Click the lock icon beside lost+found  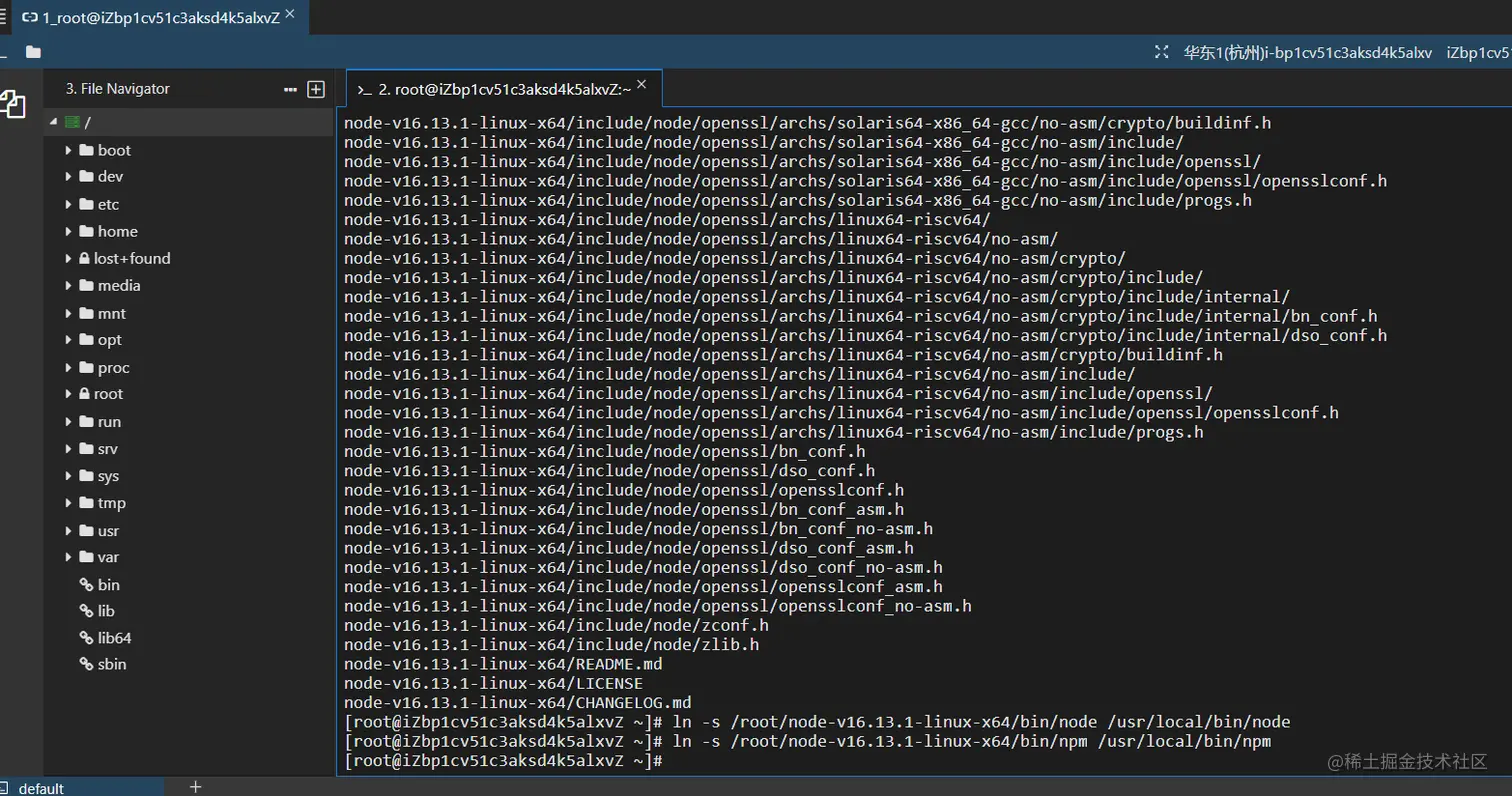pos(84,258)
